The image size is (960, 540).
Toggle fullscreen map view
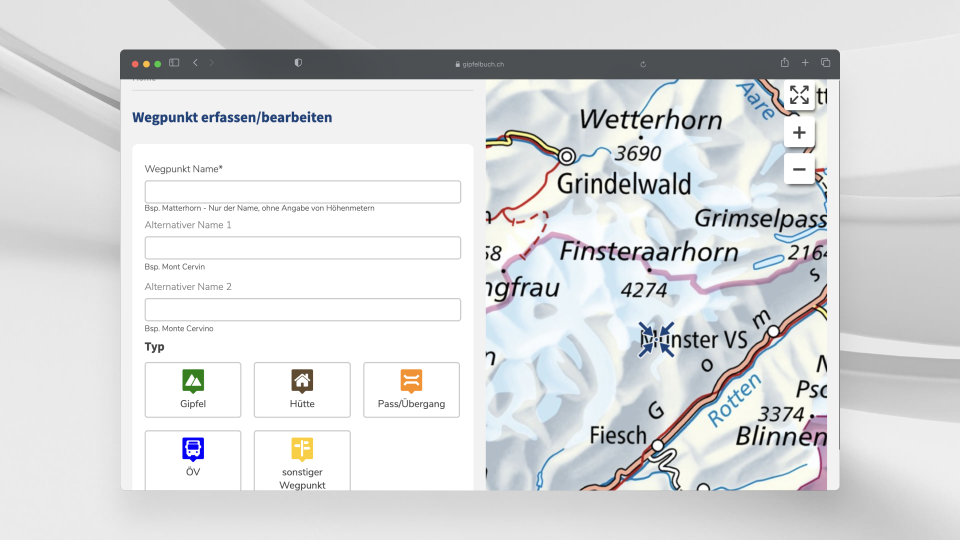tap(799, 95)
